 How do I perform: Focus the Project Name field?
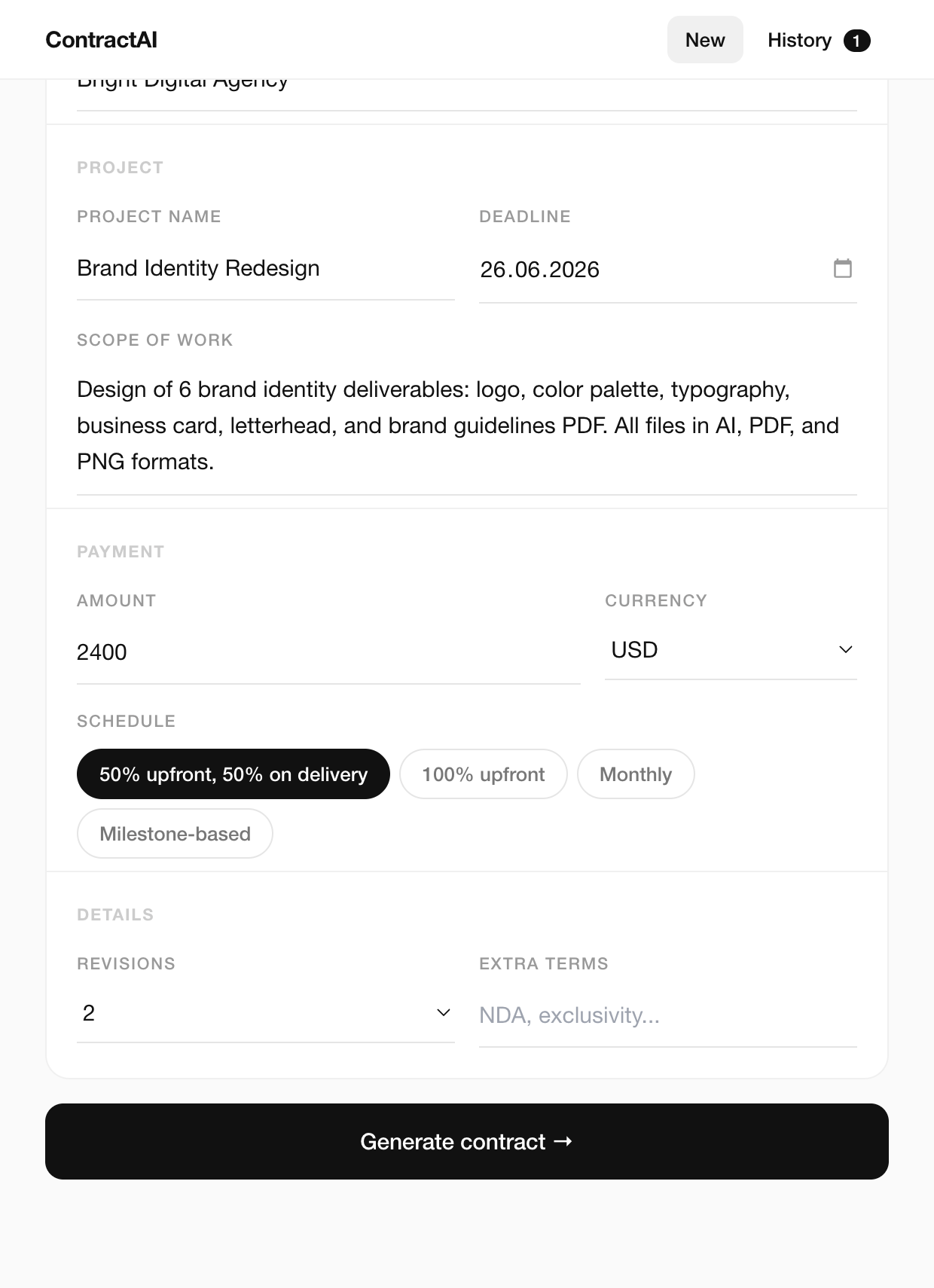coord(266,269)
